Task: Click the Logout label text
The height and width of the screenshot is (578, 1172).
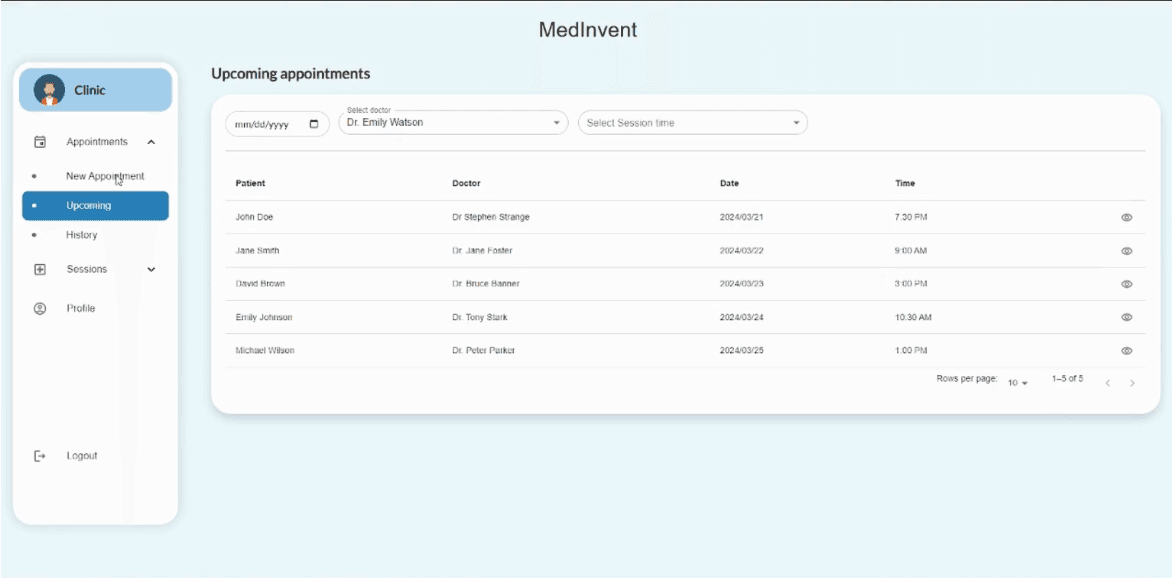Action: click(x=80, y=455)
